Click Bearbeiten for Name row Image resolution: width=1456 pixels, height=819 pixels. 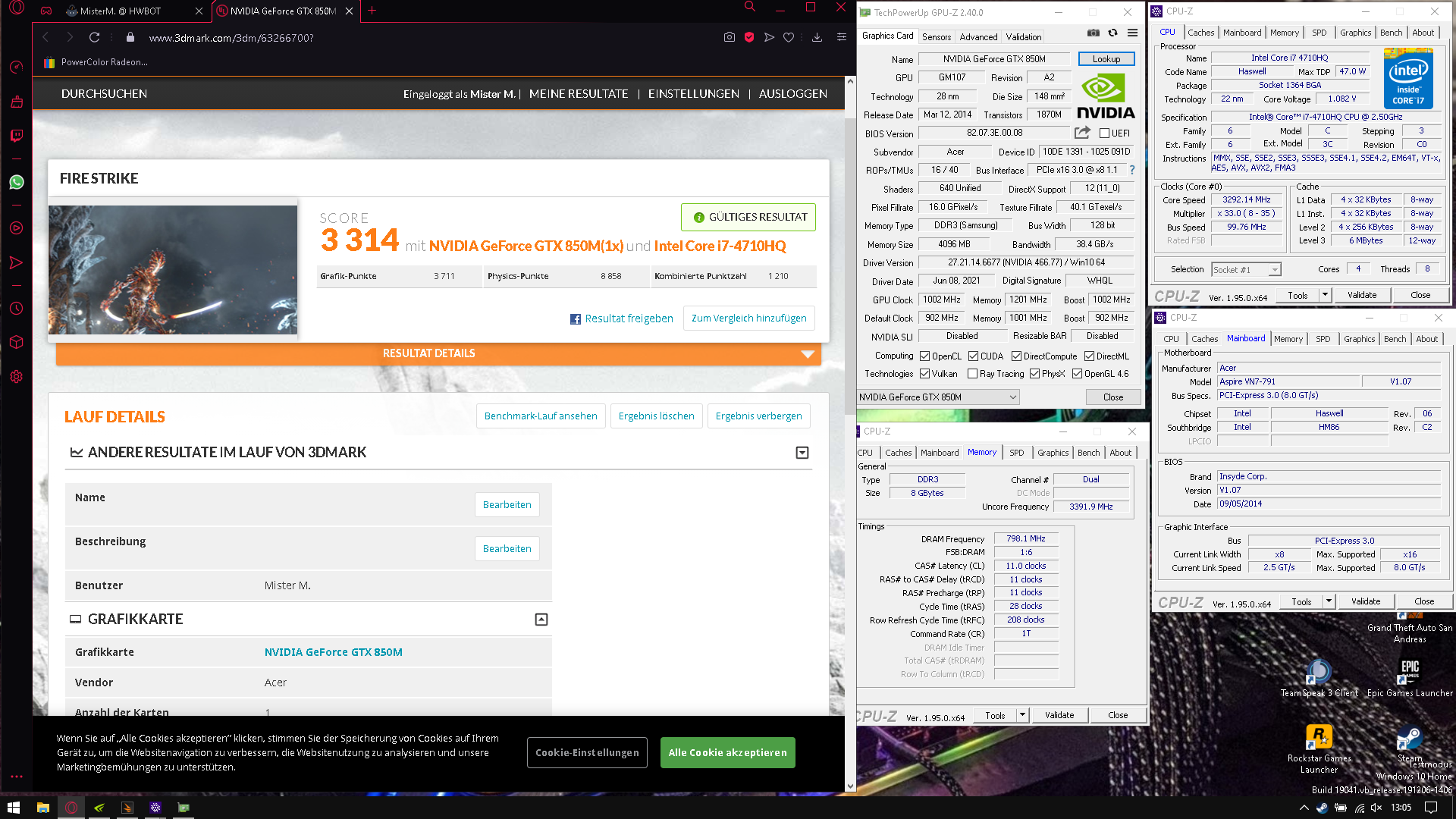tap(507, 505)
